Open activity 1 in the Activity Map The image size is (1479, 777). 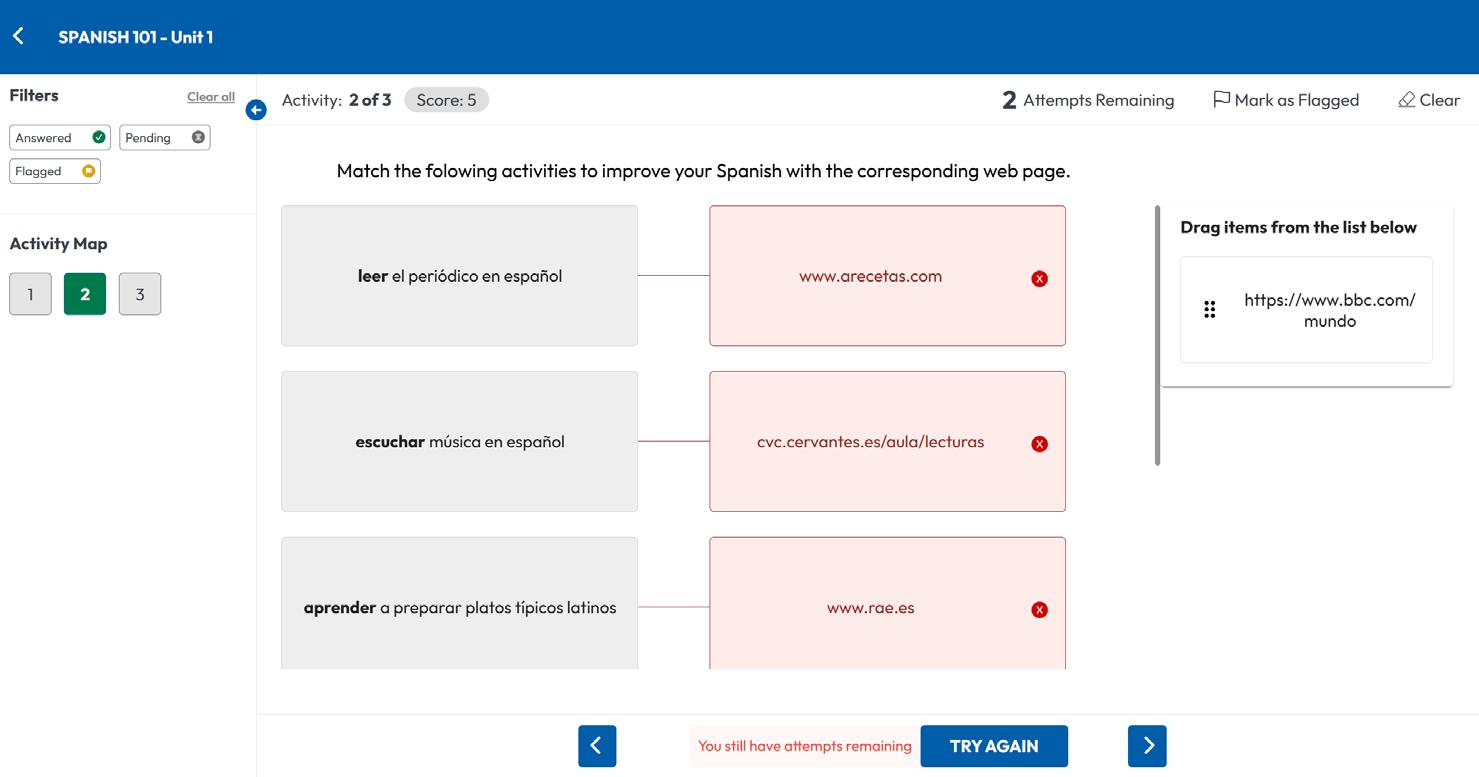(x=30, y=294)
